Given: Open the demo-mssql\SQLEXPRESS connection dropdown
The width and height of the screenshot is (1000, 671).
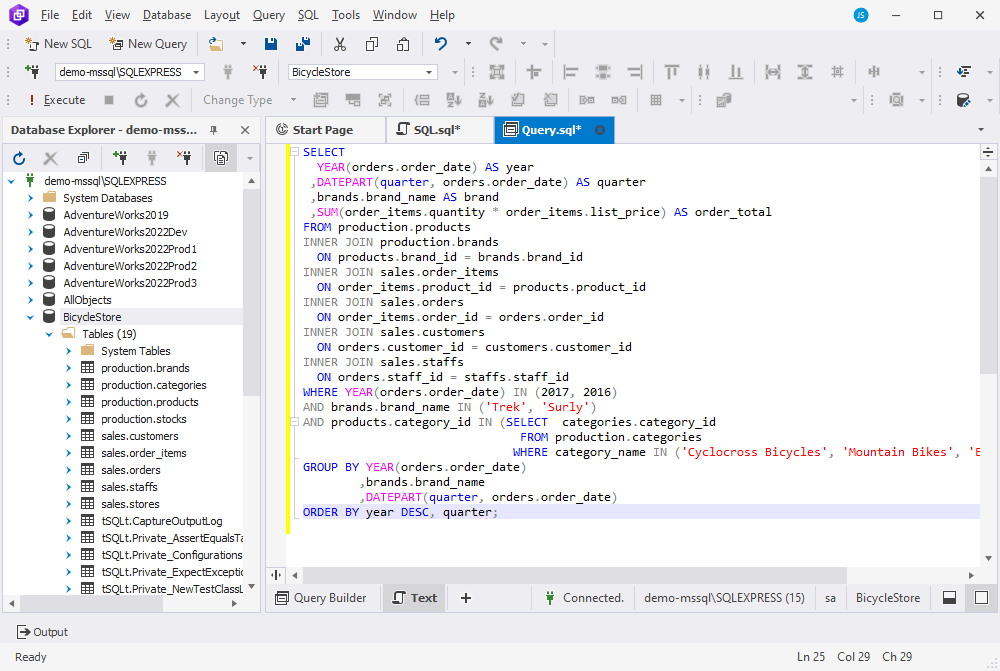Looking at the screenshot, I should (196, 72).
